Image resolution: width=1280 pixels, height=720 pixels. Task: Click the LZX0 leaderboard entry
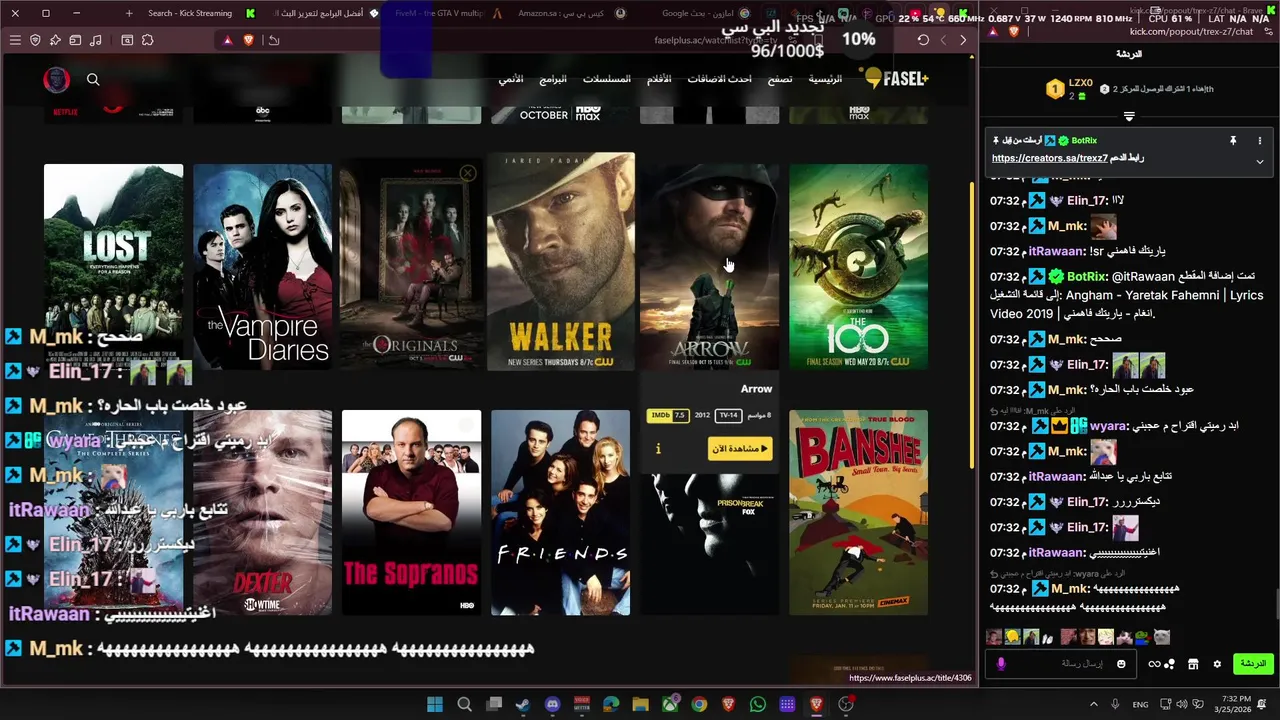[x=1069, y=89]
